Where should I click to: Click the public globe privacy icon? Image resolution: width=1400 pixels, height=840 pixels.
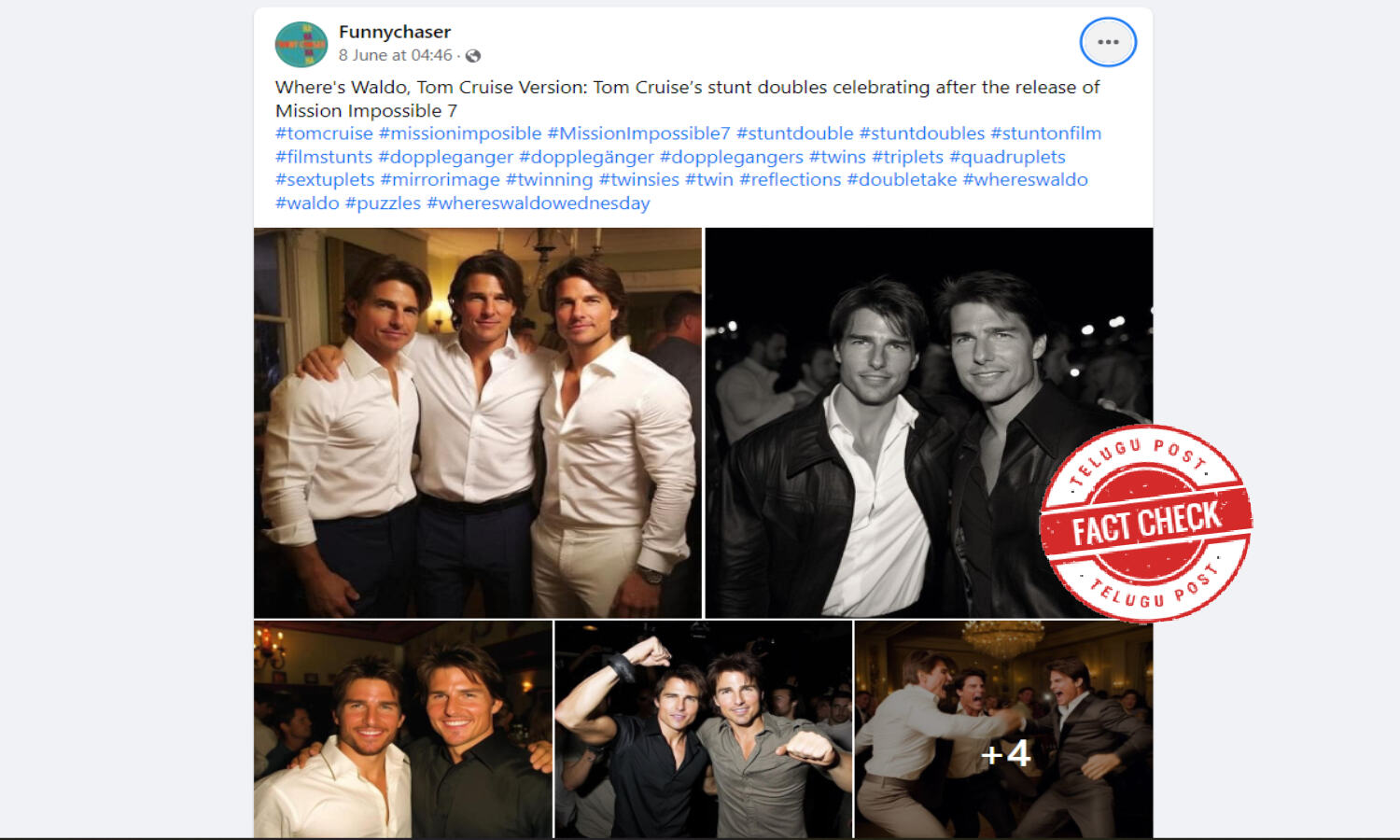click(x=473, y=56)
